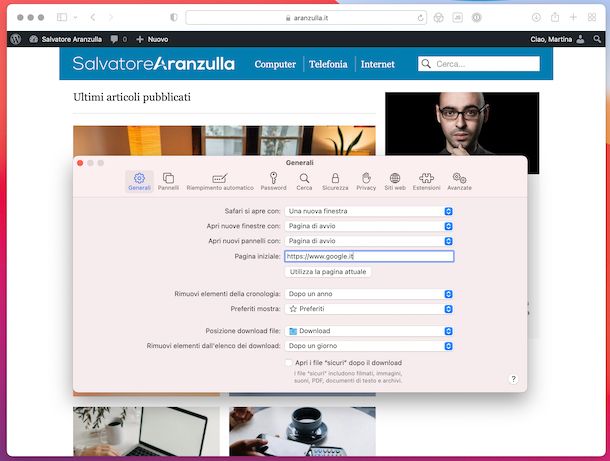Open the Sicurezza preferences tab

(335, 181)
